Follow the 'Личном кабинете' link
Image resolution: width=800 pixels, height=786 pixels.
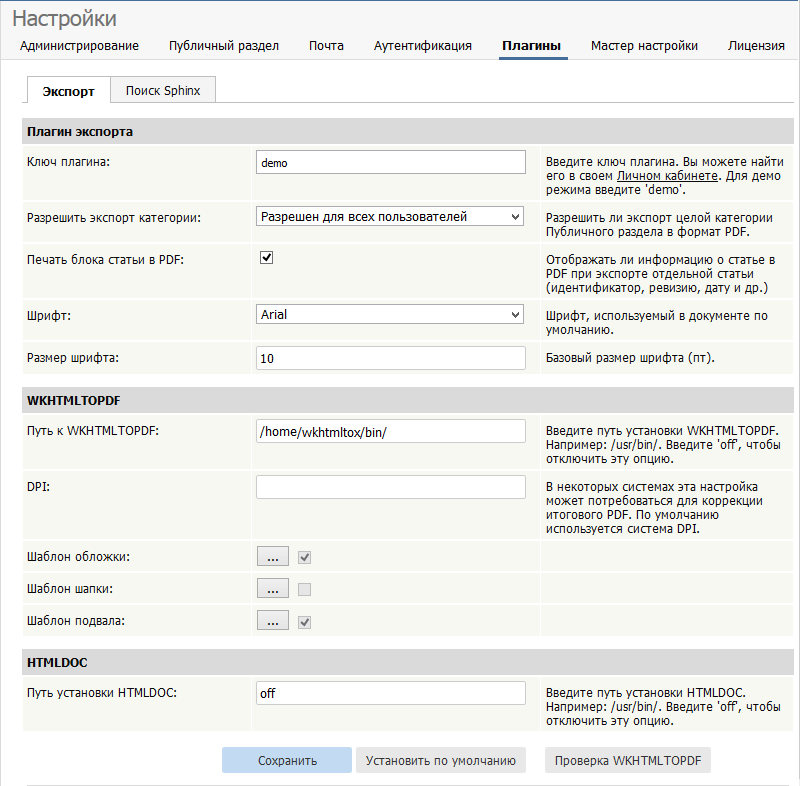[667, 176]
